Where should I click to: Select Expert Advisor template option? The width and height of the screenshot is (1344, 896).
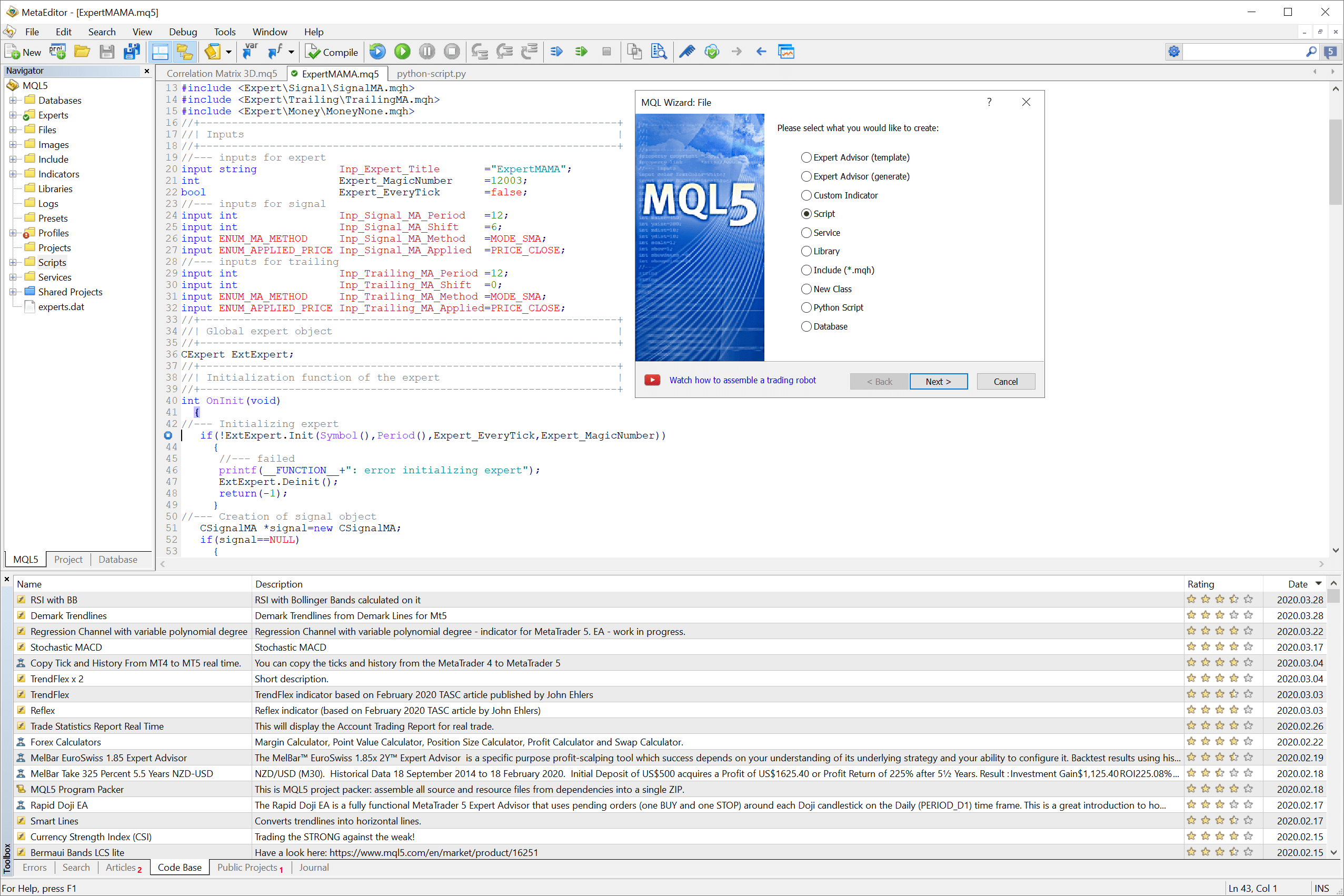807,157
